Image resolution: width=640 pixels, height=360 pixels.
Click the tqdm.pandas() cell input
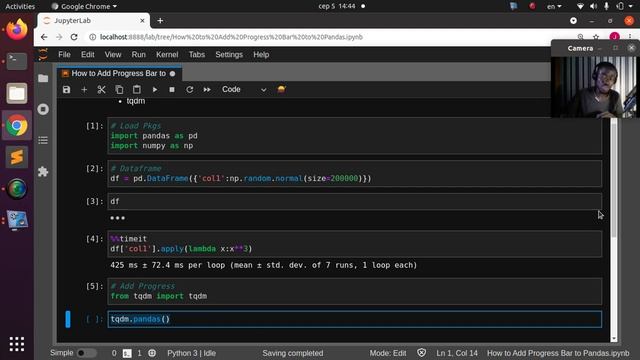(x=355, y=319)
